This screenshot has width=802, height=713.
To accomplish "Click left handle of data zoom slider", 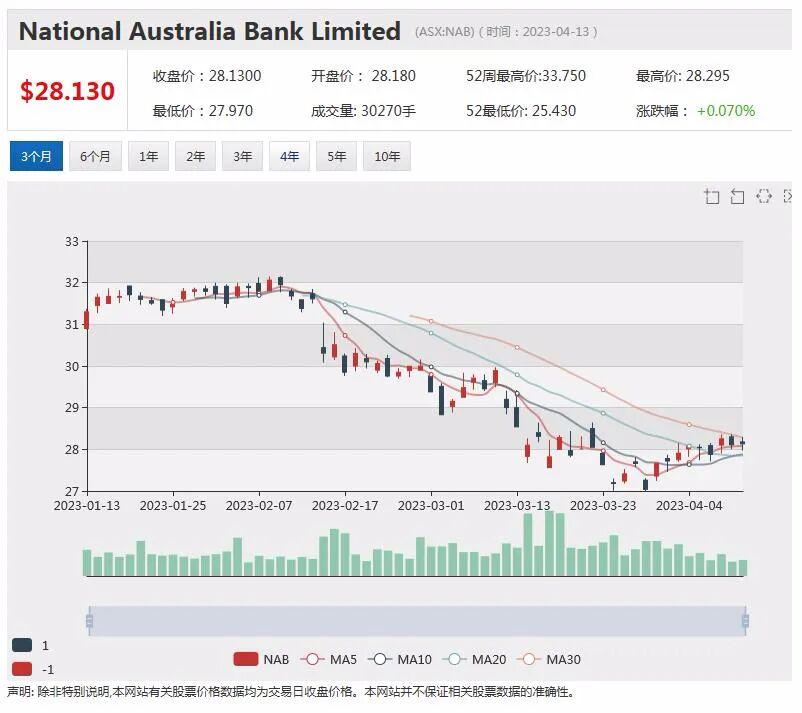I will click(90, 621).
